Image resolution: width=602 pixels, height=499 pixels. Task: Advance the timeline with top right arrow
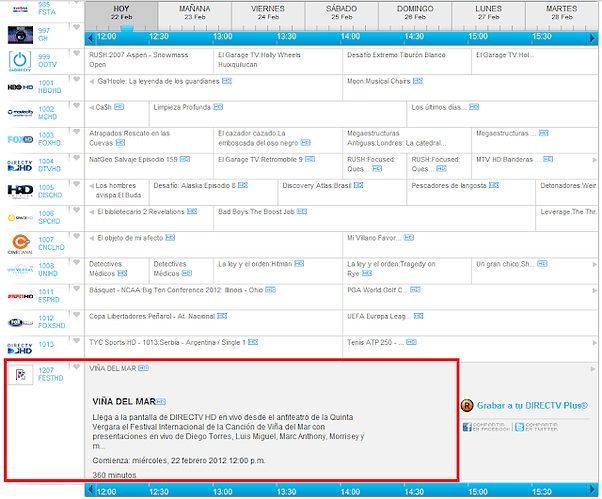tap(590, 35)
